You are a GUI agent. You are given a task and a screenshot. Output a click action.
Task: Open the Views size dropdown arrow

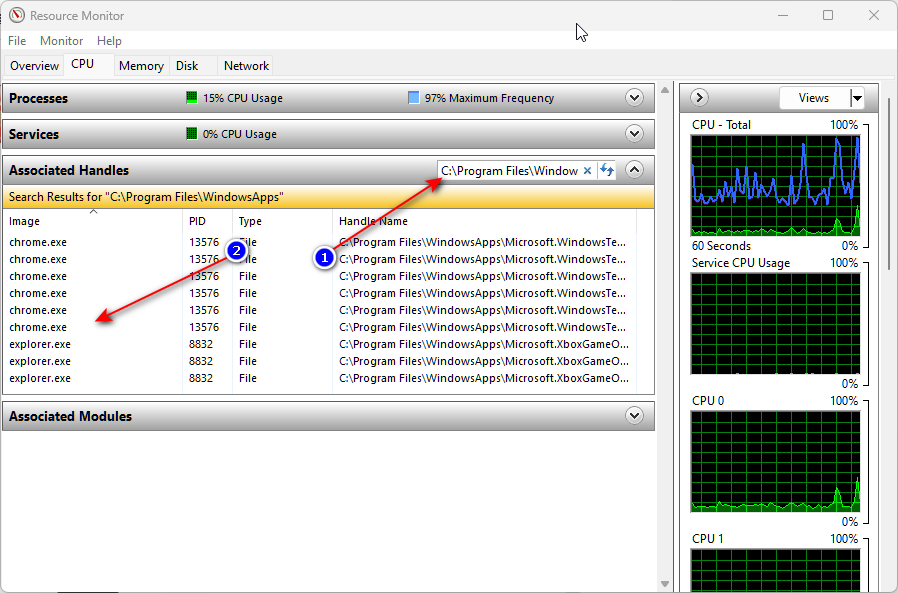857,98
